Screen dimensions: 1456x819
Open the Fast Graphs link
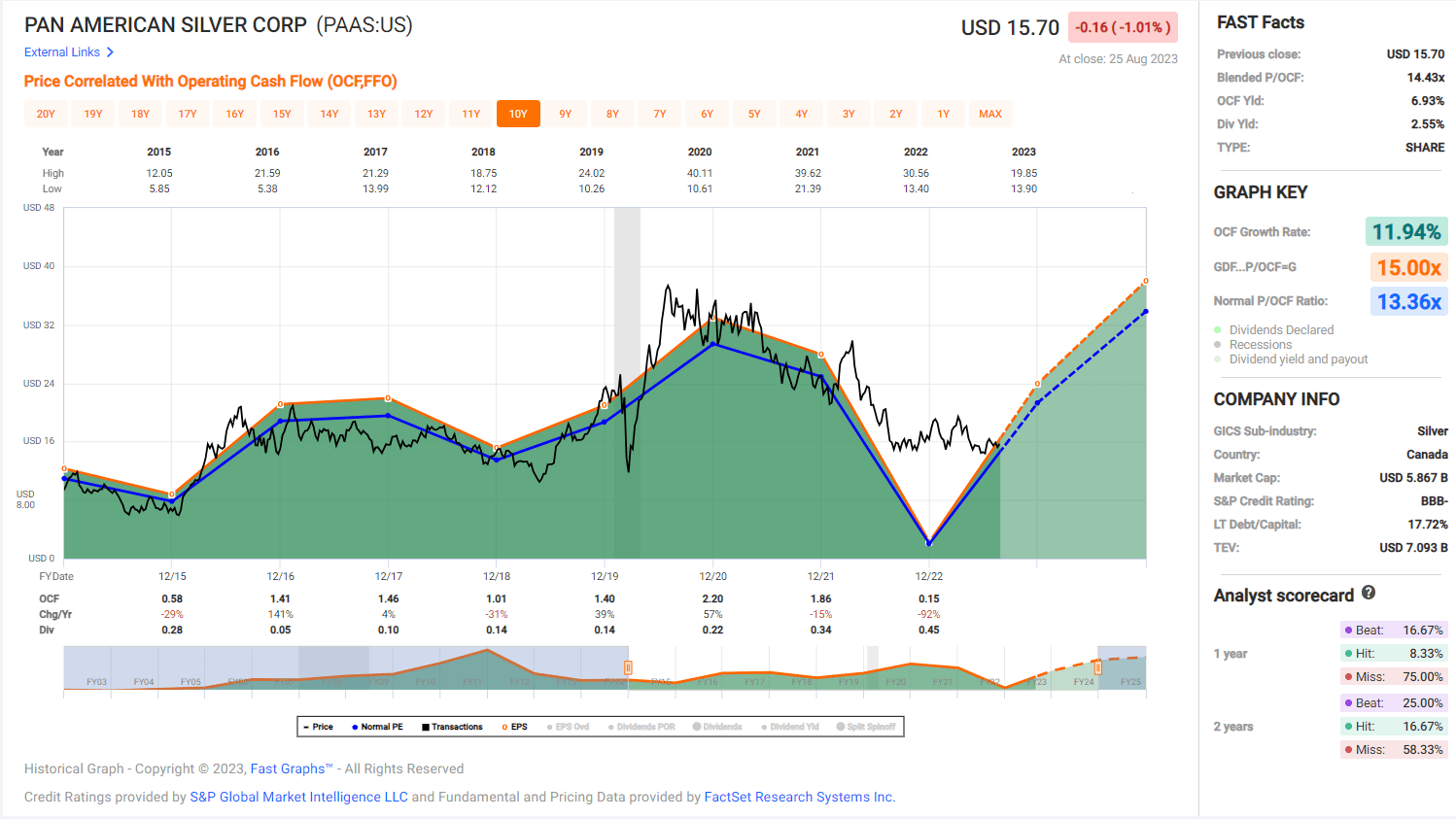point(292,768)
